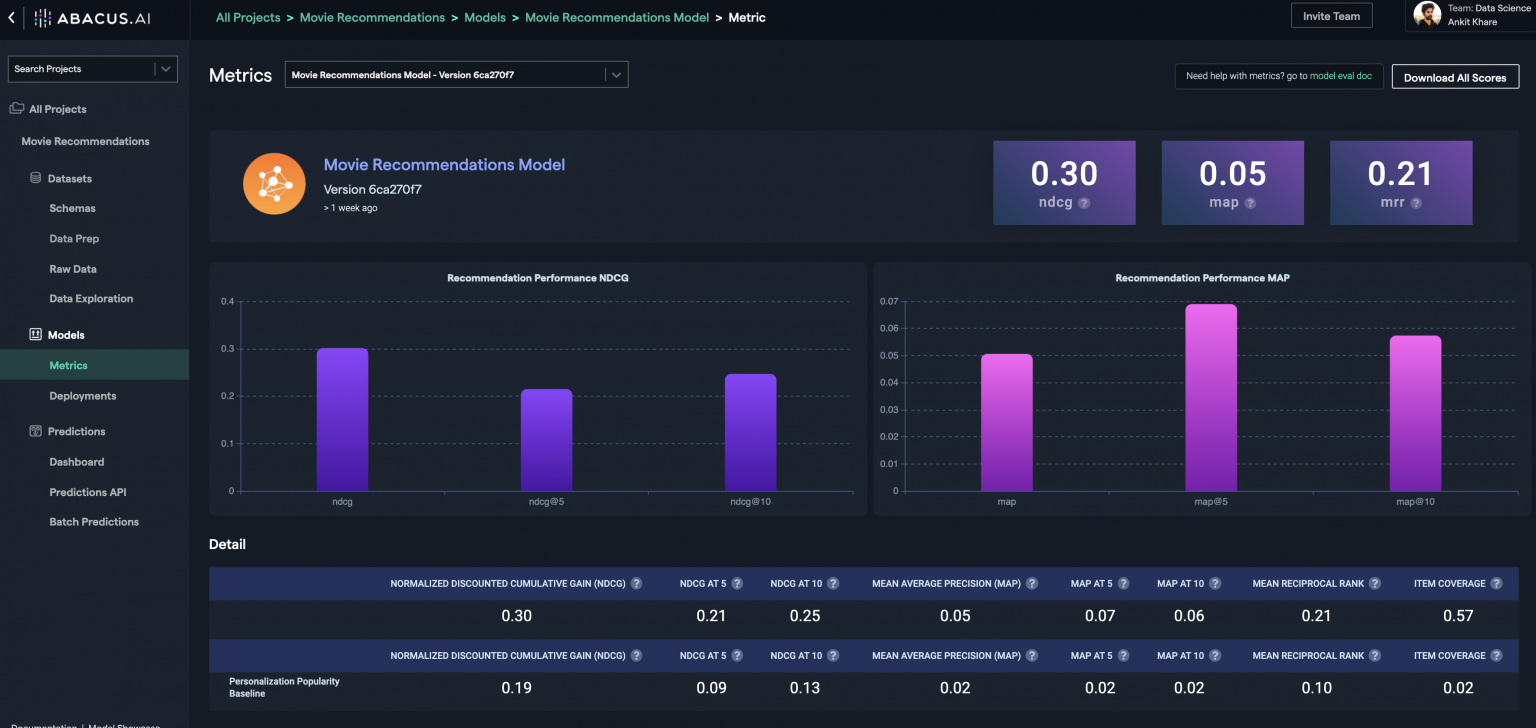This screenshot has width=1536, height=728.
Task: Click Movie Recommendations breadcrumb link
Action: pyautogui.click(x=372, y=17)
